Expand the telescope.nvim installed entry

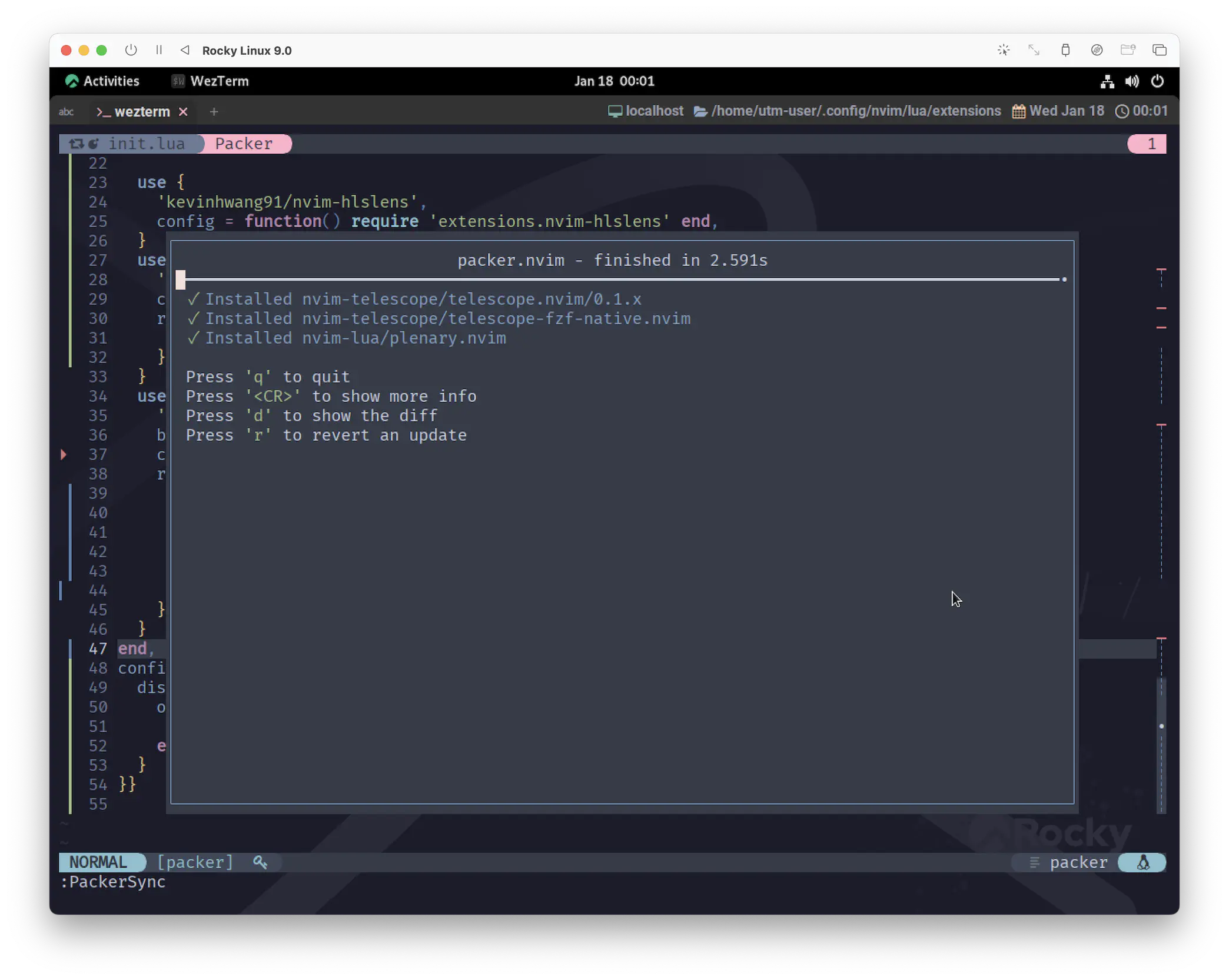tap(414, 298)
